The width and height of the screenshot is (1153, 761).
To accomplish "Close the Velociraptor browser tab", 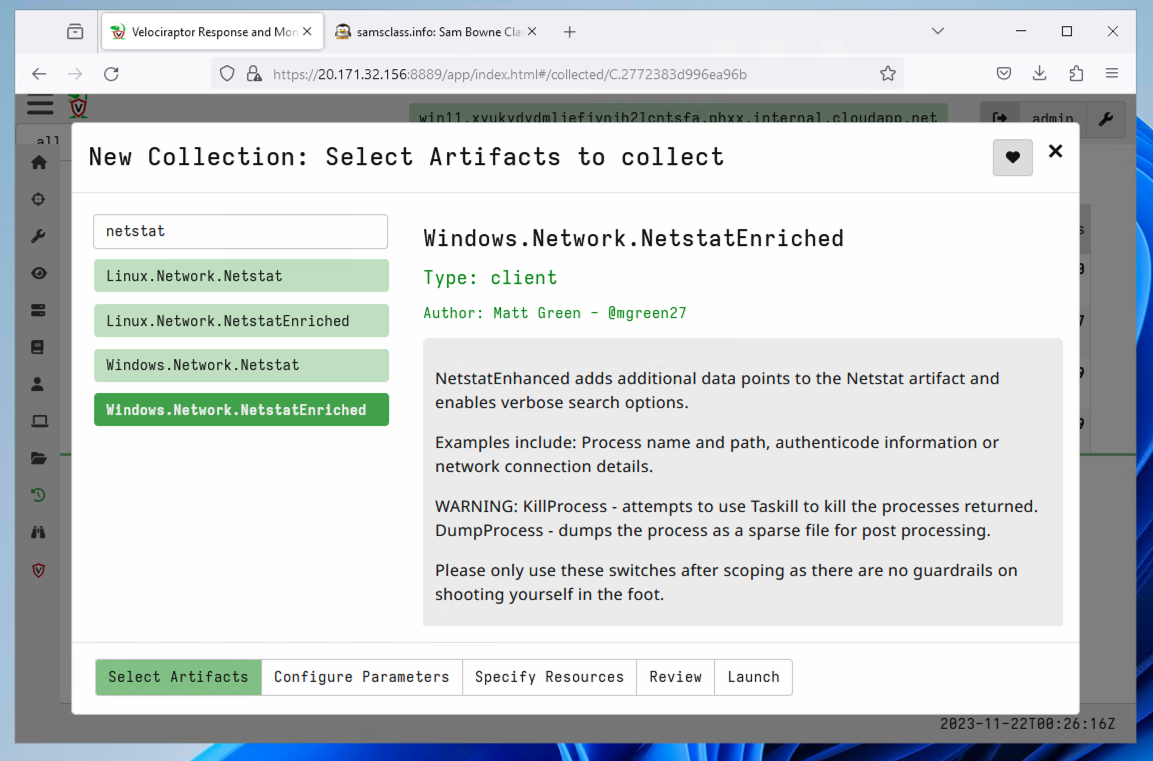I will click(307, 32).
